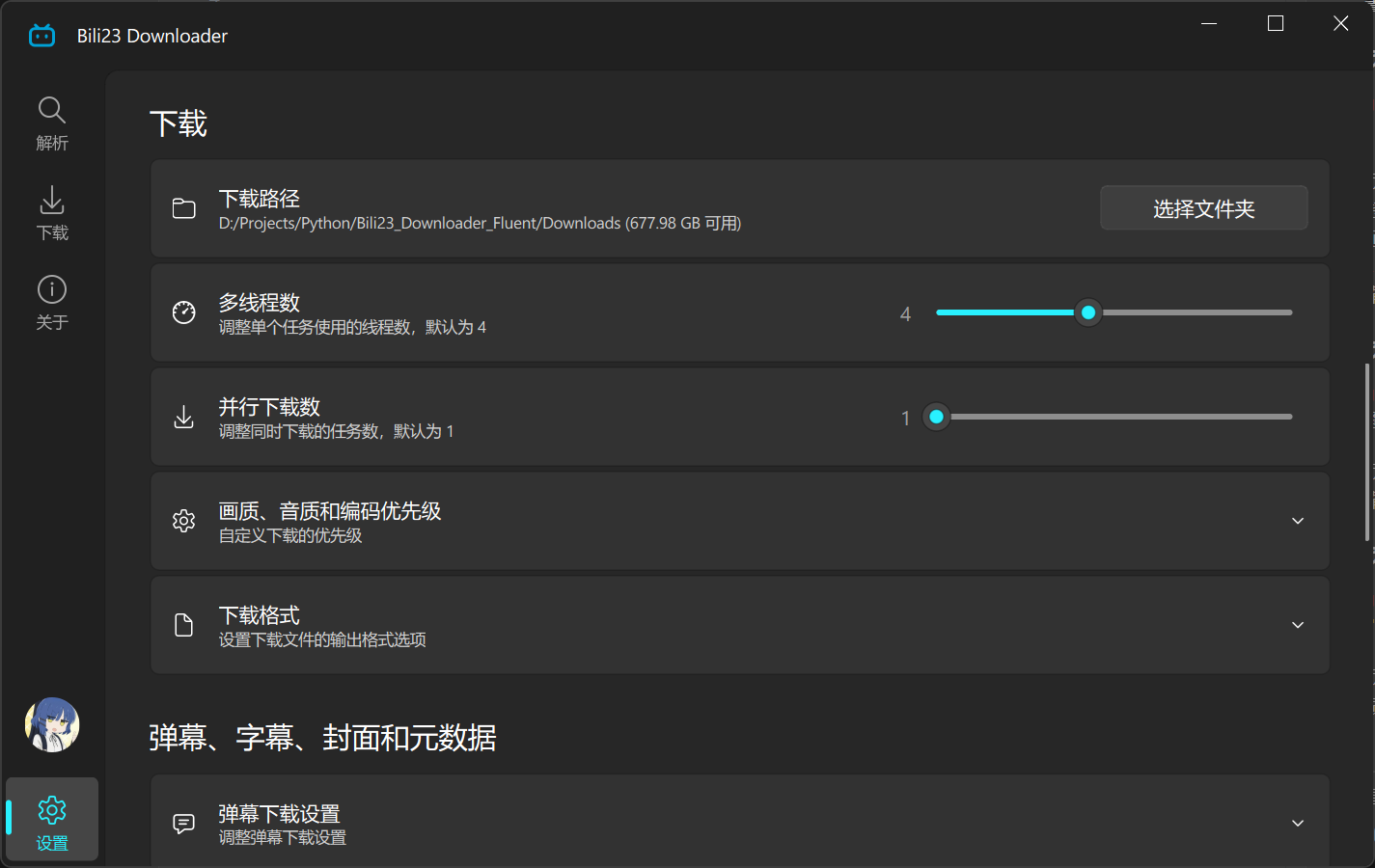
Task: Go to the 下载 downloads page in sidebar
Action: 52,212
